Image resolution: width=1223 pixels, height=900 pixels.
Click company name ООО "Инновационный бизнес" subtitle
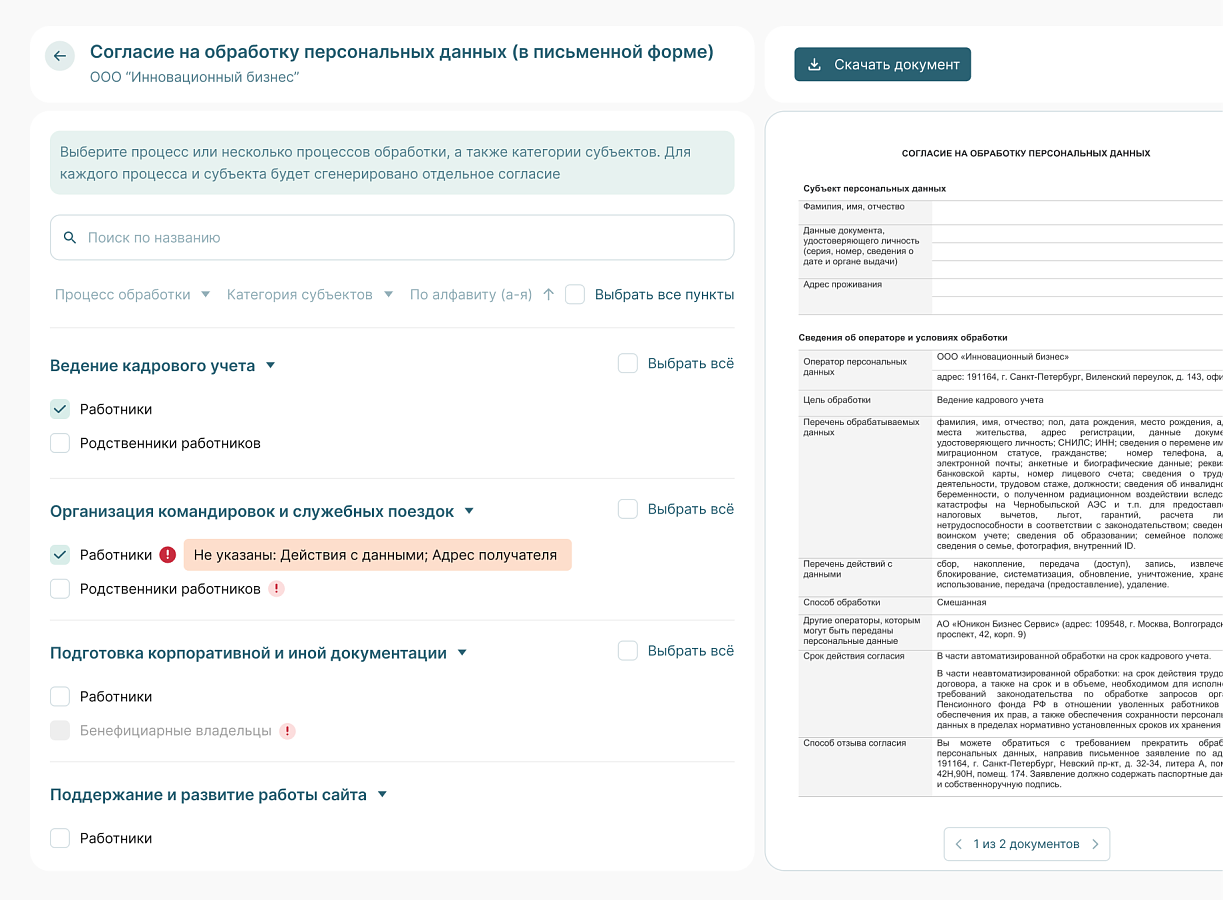click(x=195, y=77)
